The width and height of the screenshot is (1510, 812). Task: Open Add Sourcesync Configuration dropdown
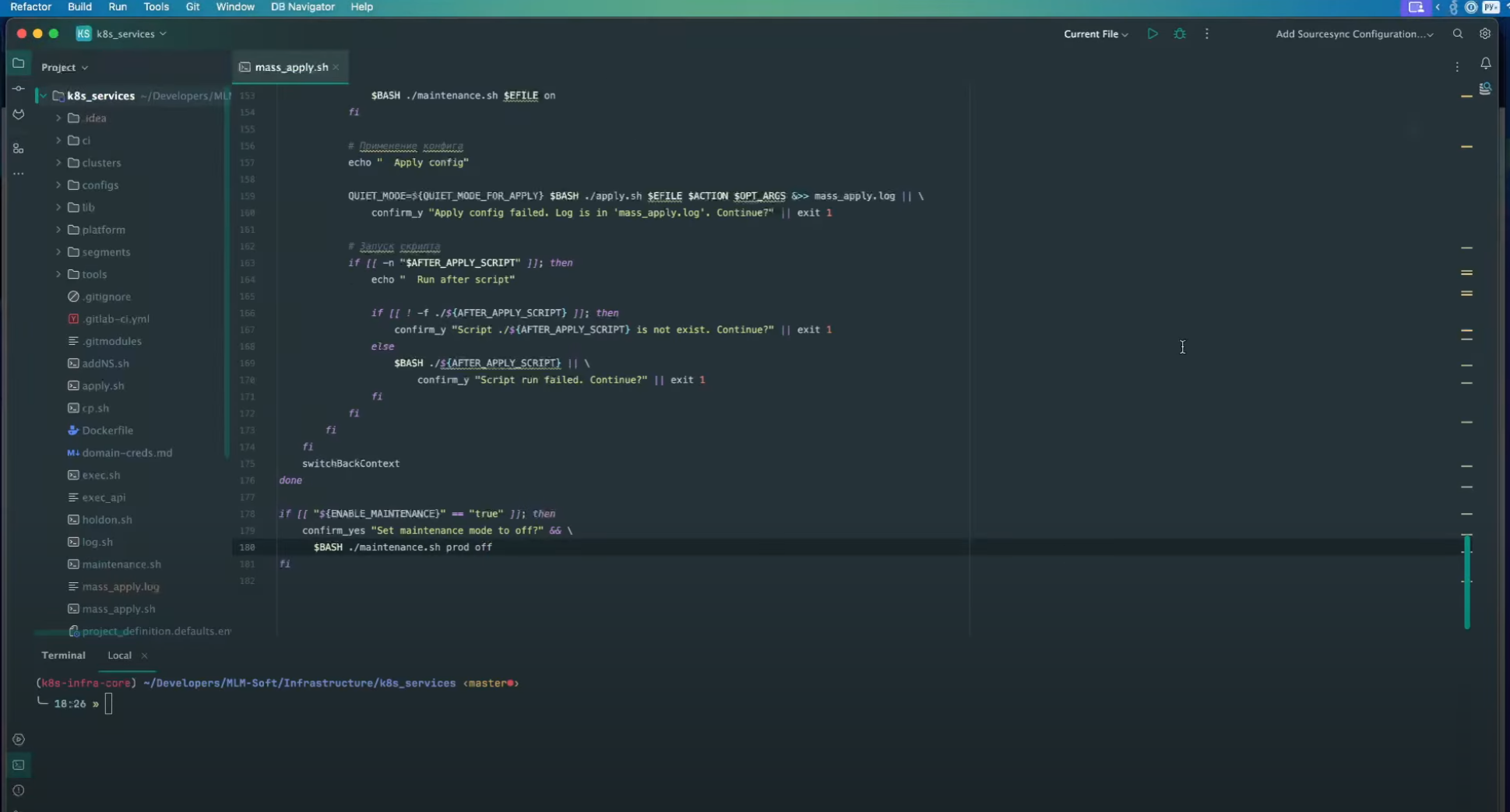pyautogui.click(x=1354, y=33)
